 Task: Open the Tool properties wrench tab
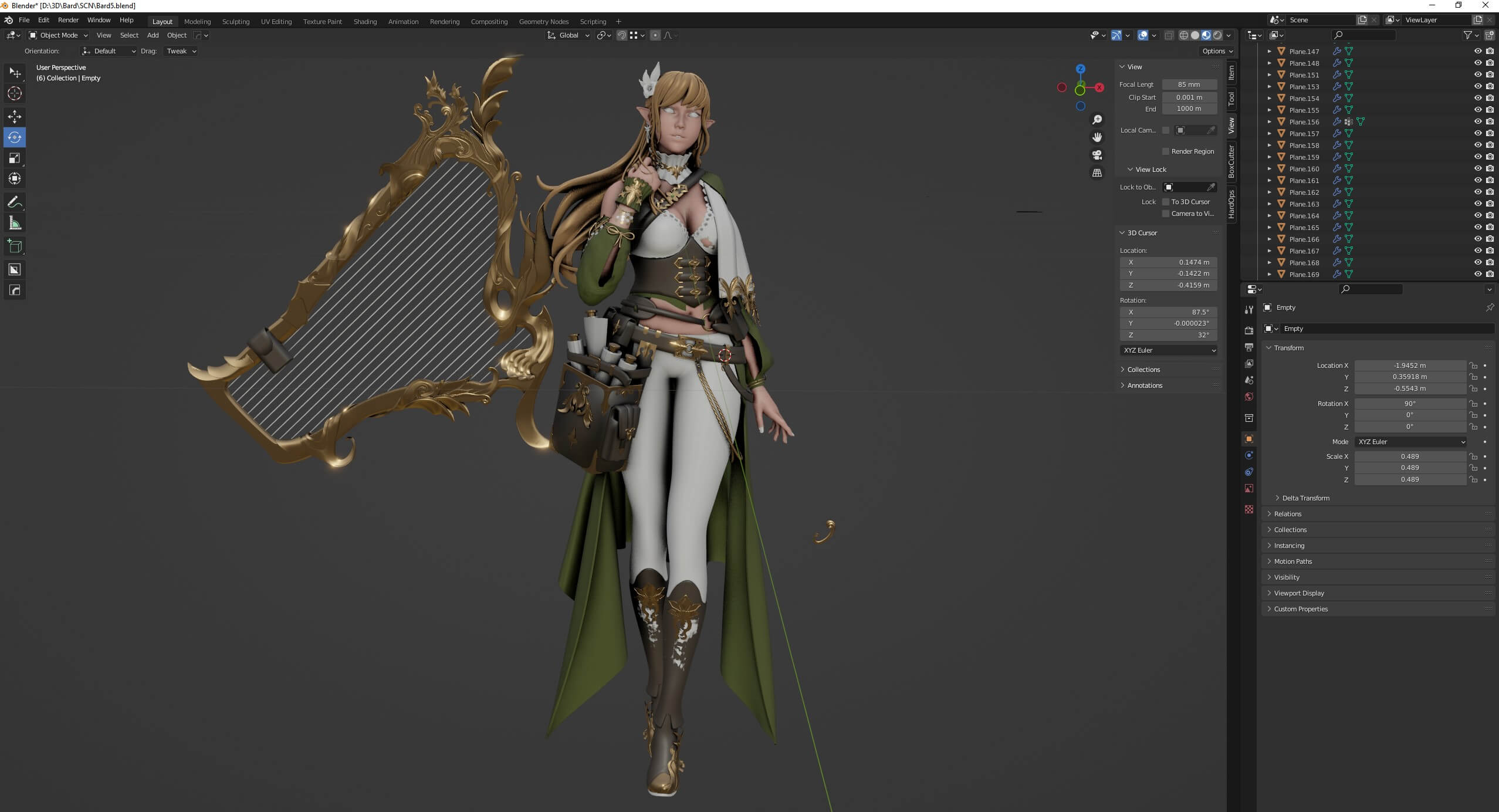coord(1249,310)
